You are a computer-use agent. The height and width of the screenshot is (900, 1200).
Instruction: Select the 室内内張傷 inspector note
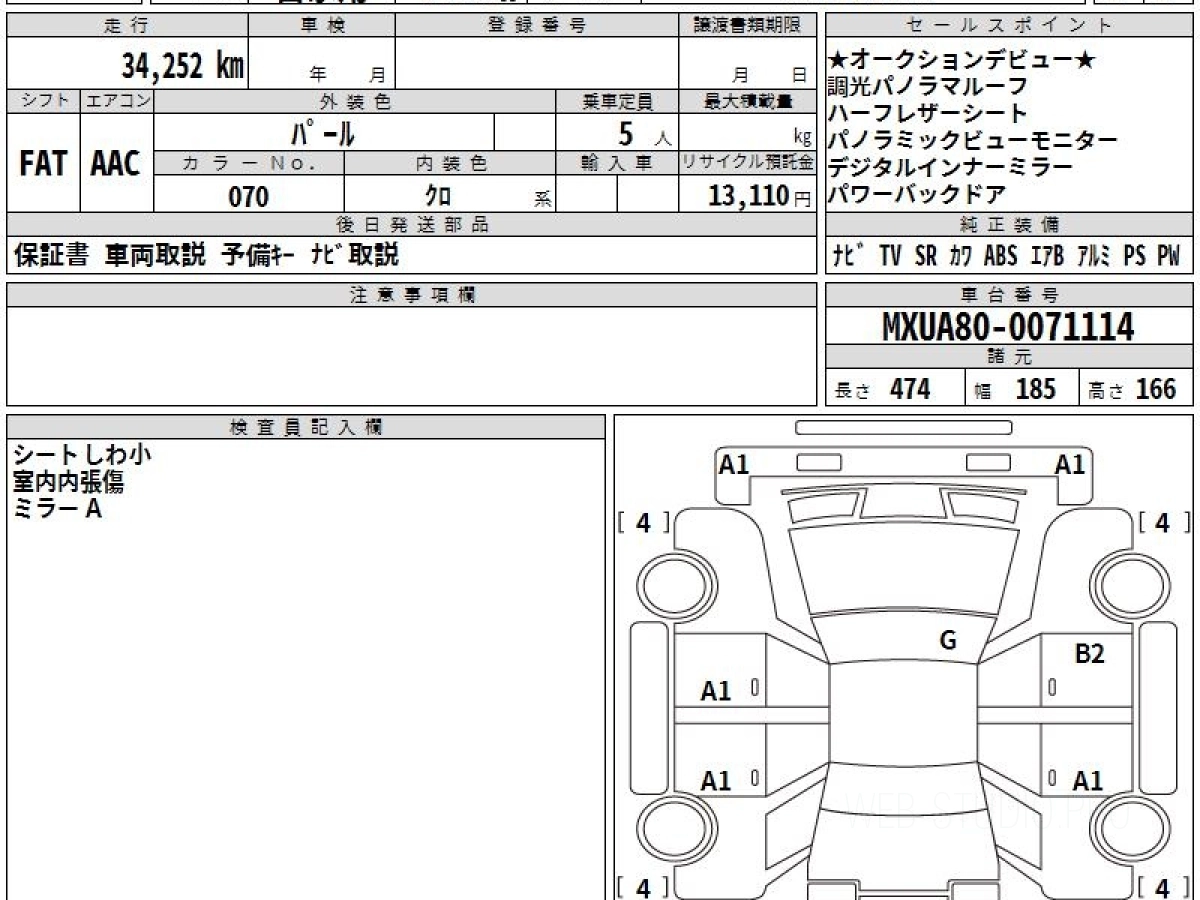[x=69, y=482]
